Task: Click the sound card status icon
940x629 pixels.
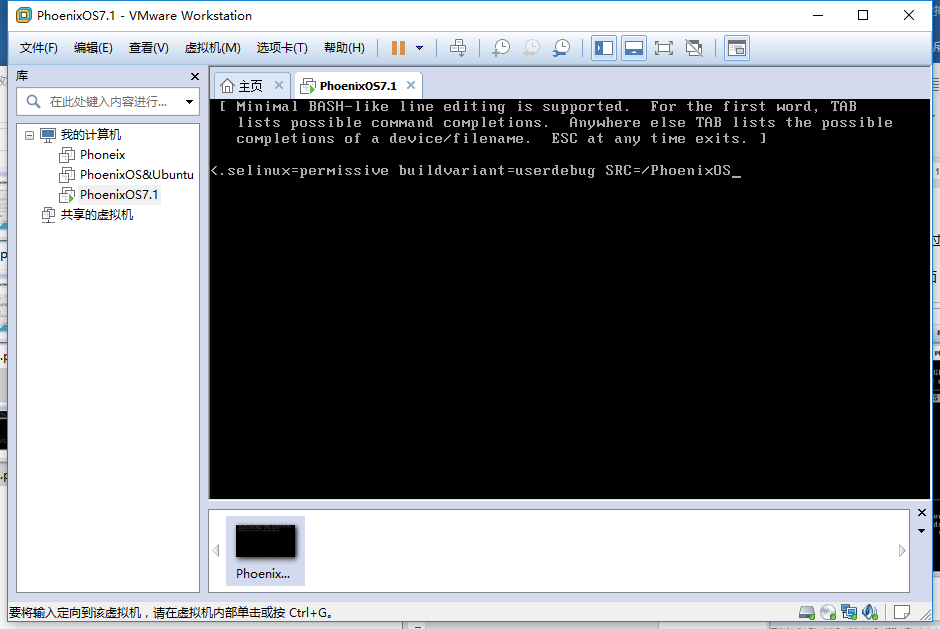Action: tap(870, 612)
